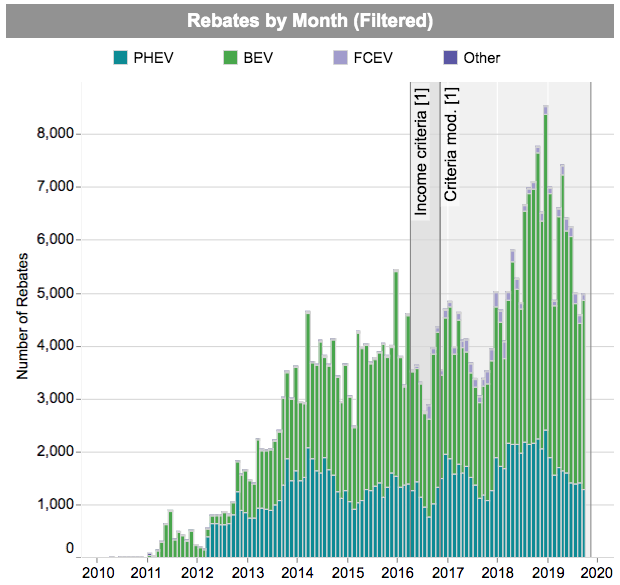
Task: Click the 4,000 y-axis label
Action: pyautogui.click(x=55, y=346)
